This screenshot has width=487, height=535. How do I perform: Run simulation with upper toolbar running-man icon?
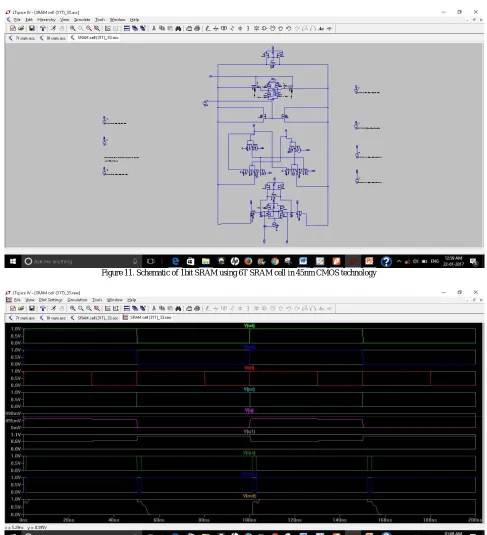click(x=53, y=28)
